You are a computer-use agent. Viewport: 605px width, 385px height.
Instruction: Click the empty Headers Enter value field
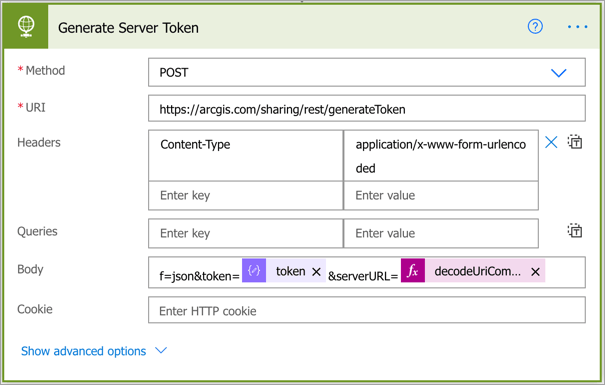click(441, 196)
